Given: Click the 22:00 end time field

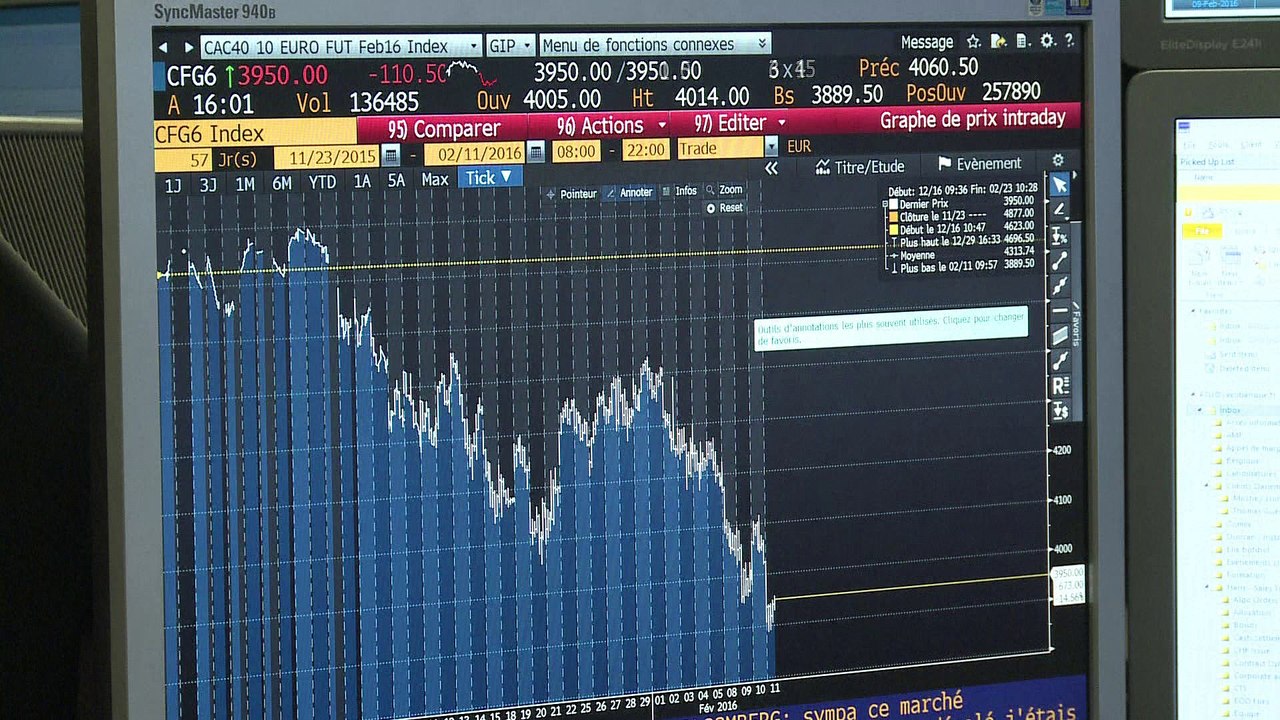Looking at the screenshot, I should tap(645, 150).
